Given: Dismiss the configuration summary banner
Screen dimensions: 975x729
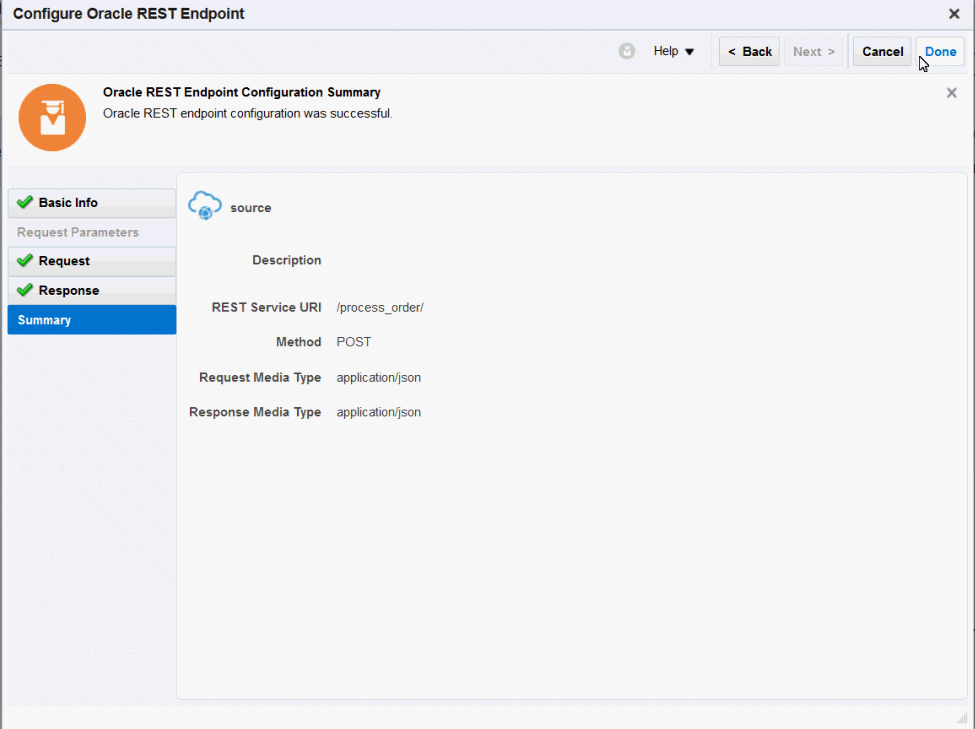Looking at the screenshot, I should (x=951, y=93).
